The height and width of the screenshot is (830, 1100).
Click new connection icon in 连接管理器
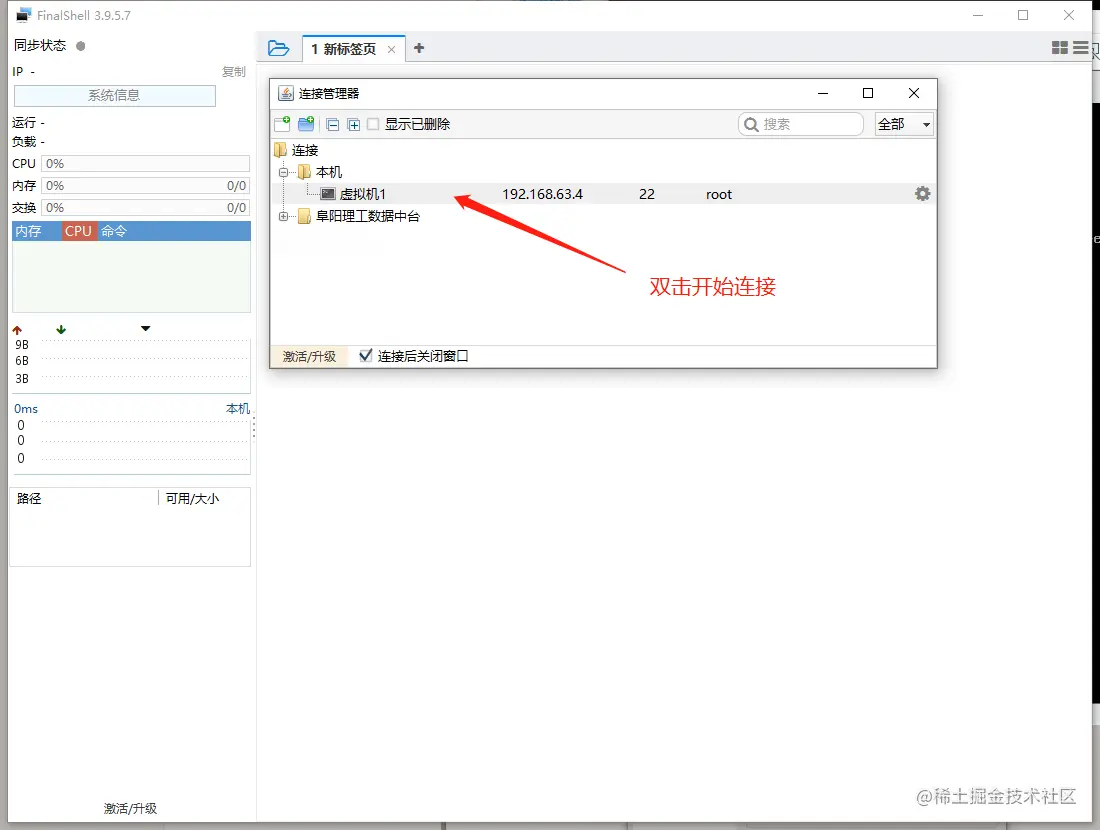(x=283, y=124)
